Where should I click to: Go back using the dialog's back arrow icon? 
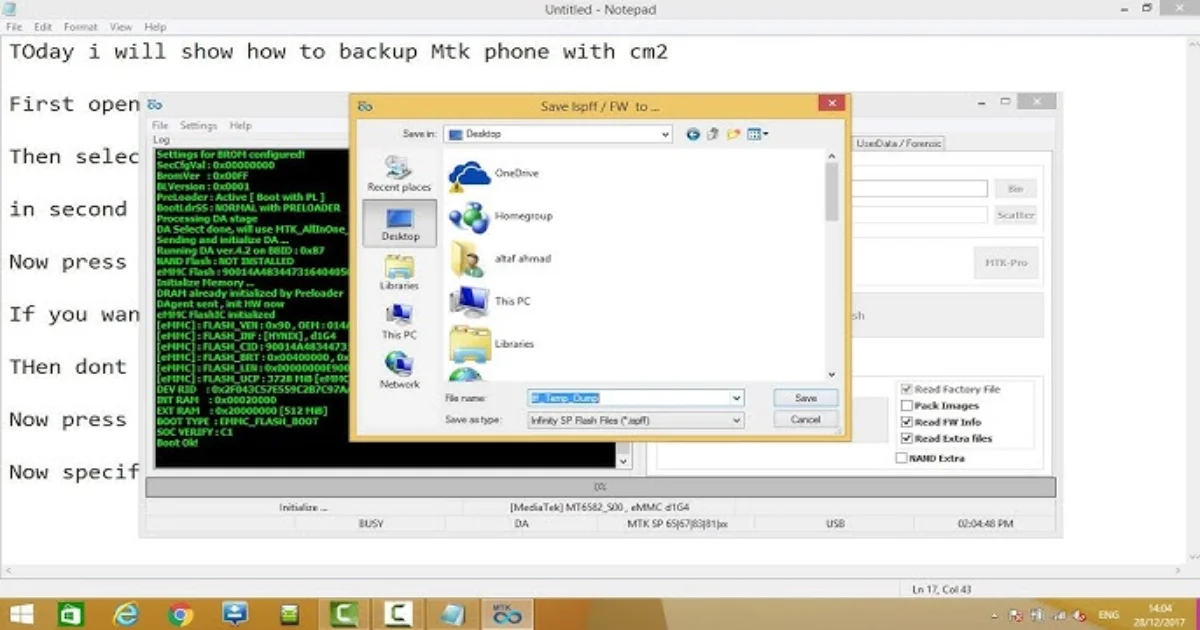tap(693, 134)
